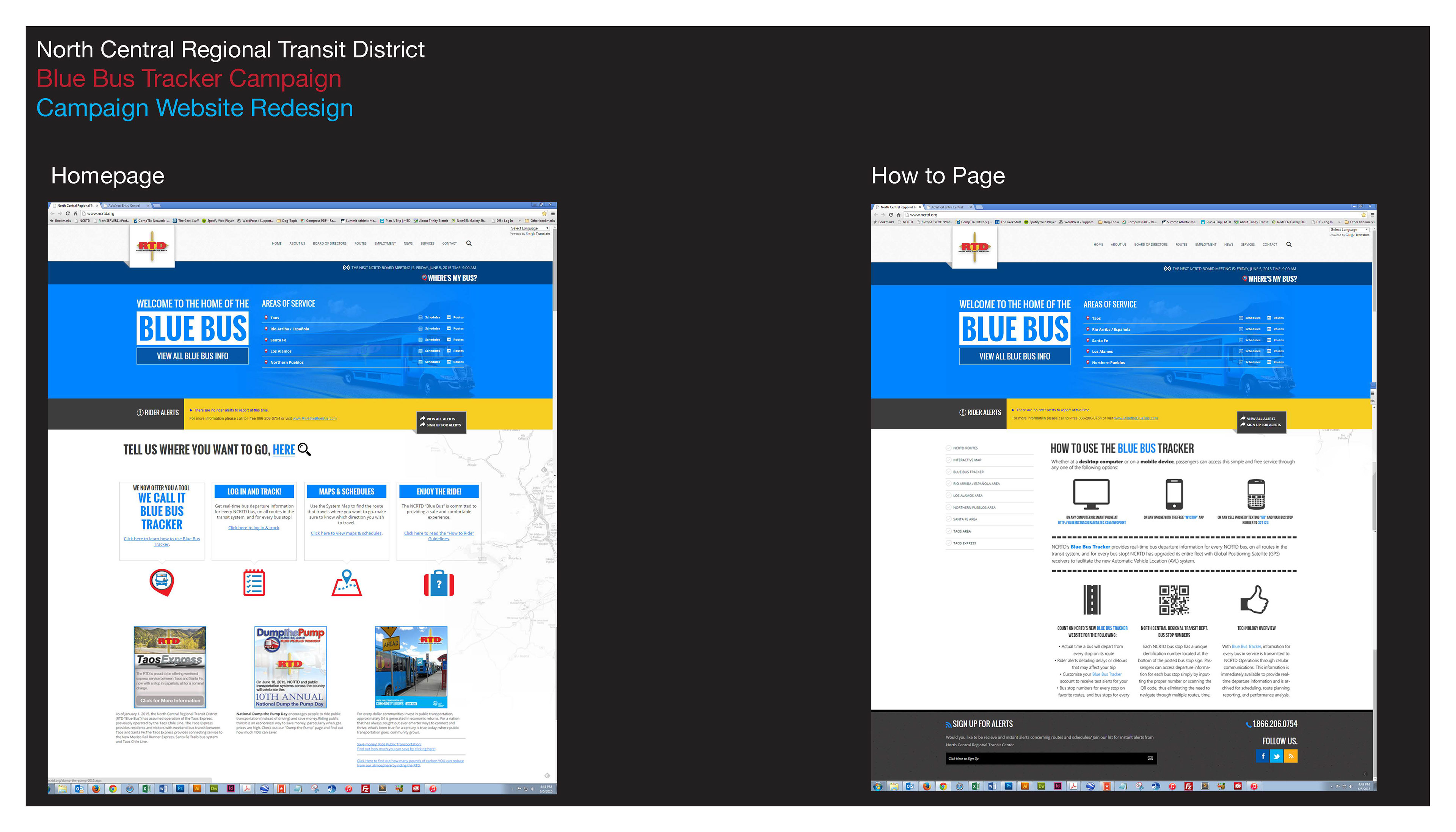Click LOG IN AND TRACK! card header
Image resolution: width=1456 pixels, height=832 pixels.
254,491
